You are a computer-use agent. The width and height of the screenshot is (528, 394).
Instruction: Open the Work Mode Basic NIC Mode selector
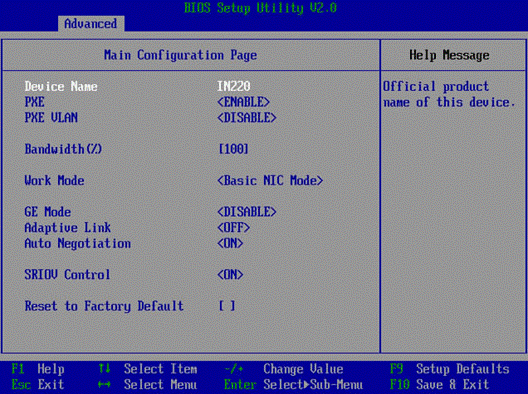click(x=270, y=180)
